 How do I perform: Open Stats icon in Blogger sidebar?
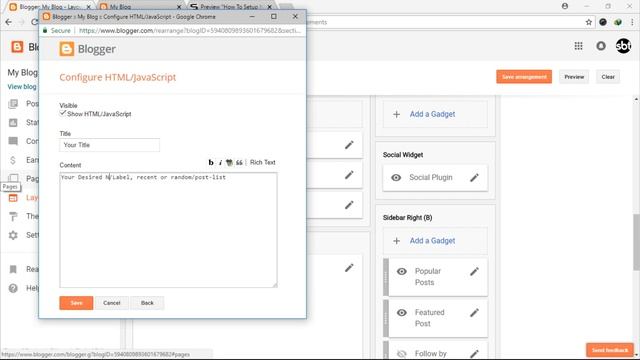pos(13,122)
